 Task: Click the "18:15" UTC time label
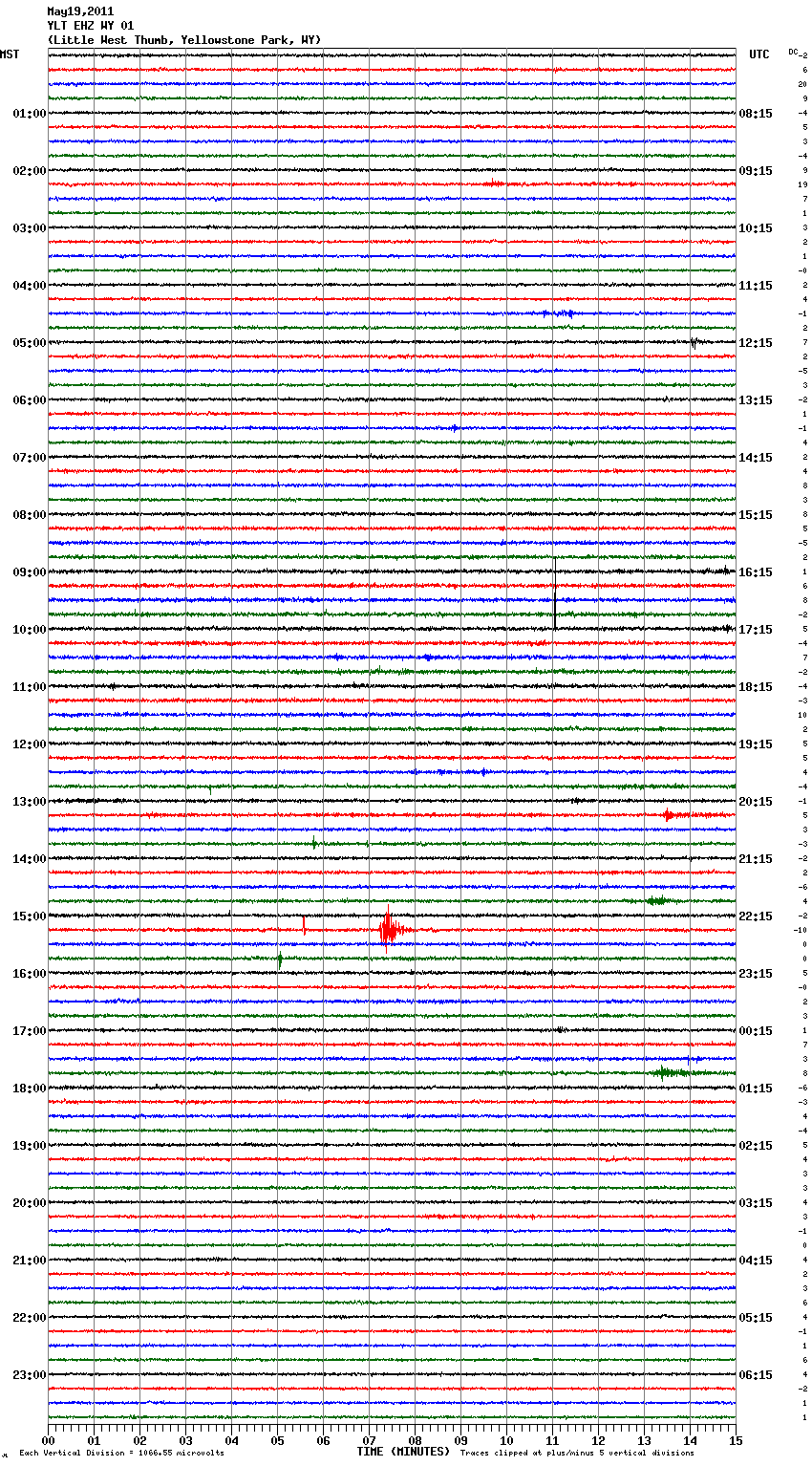tap(756, 687)
